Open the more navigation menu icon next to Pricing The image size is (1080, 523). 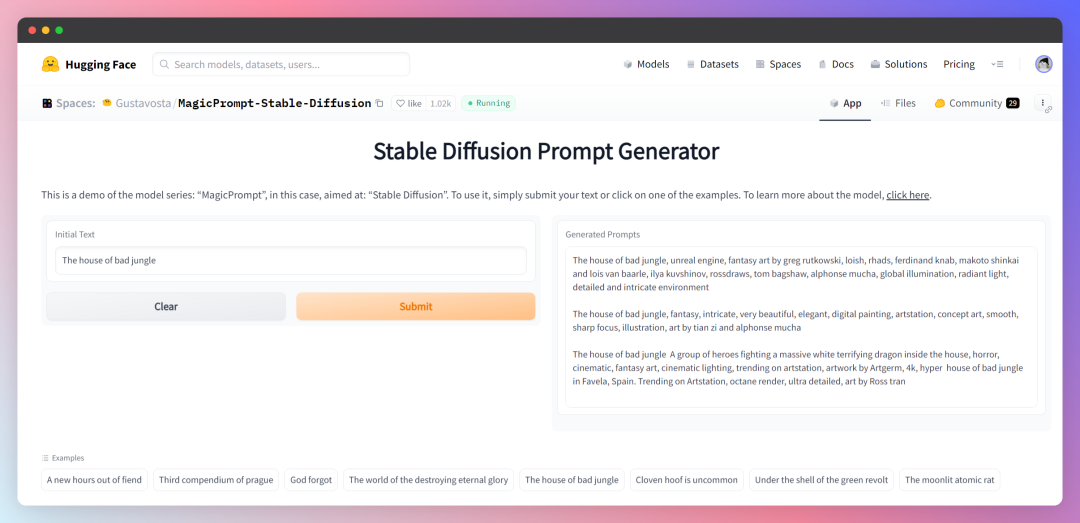click(997, 64)
